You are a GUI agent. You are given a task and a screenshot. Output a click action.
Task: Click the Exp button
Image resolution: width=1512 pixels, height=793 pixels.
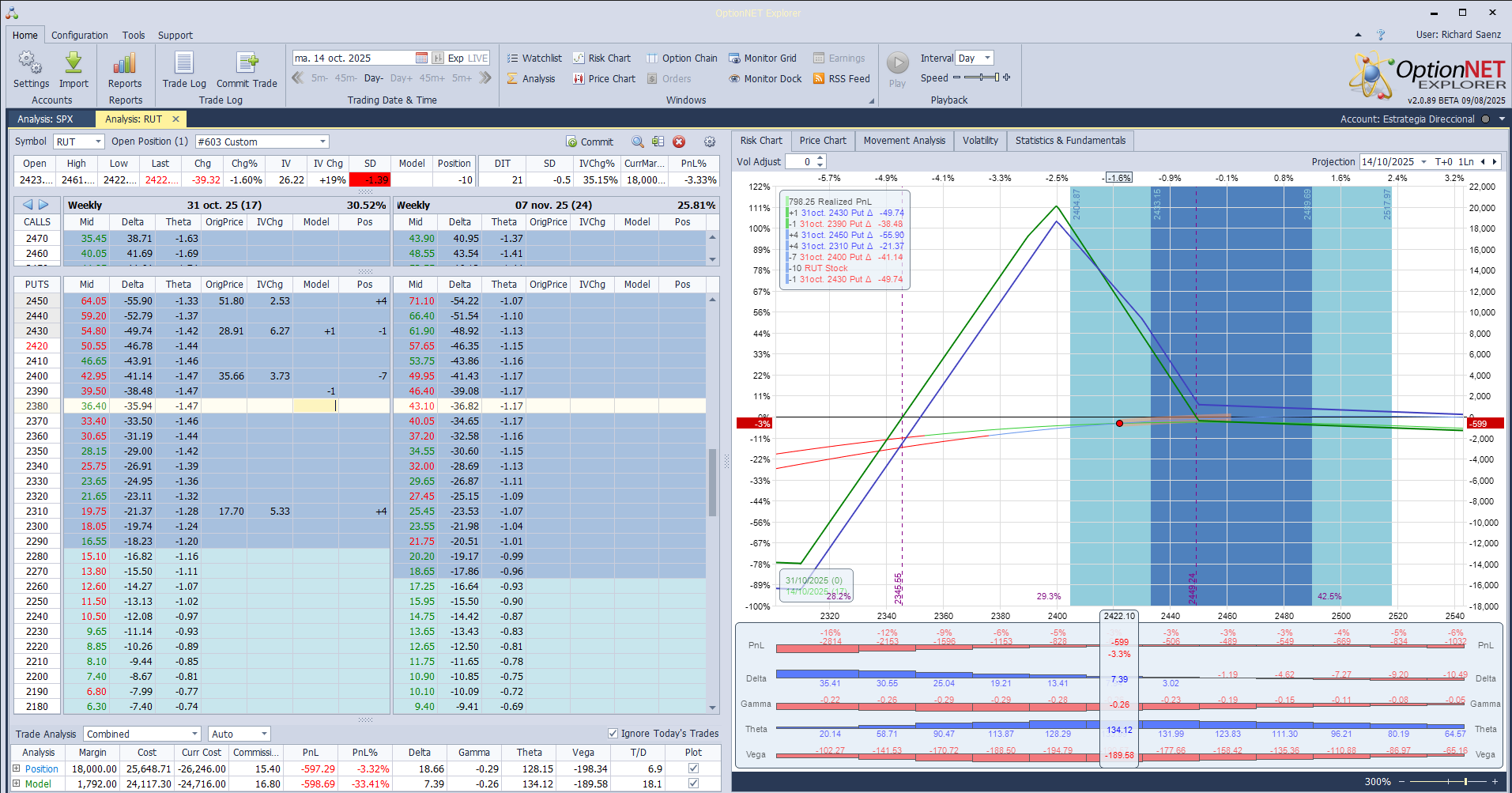pyautogui.click(x=455, y=58)
